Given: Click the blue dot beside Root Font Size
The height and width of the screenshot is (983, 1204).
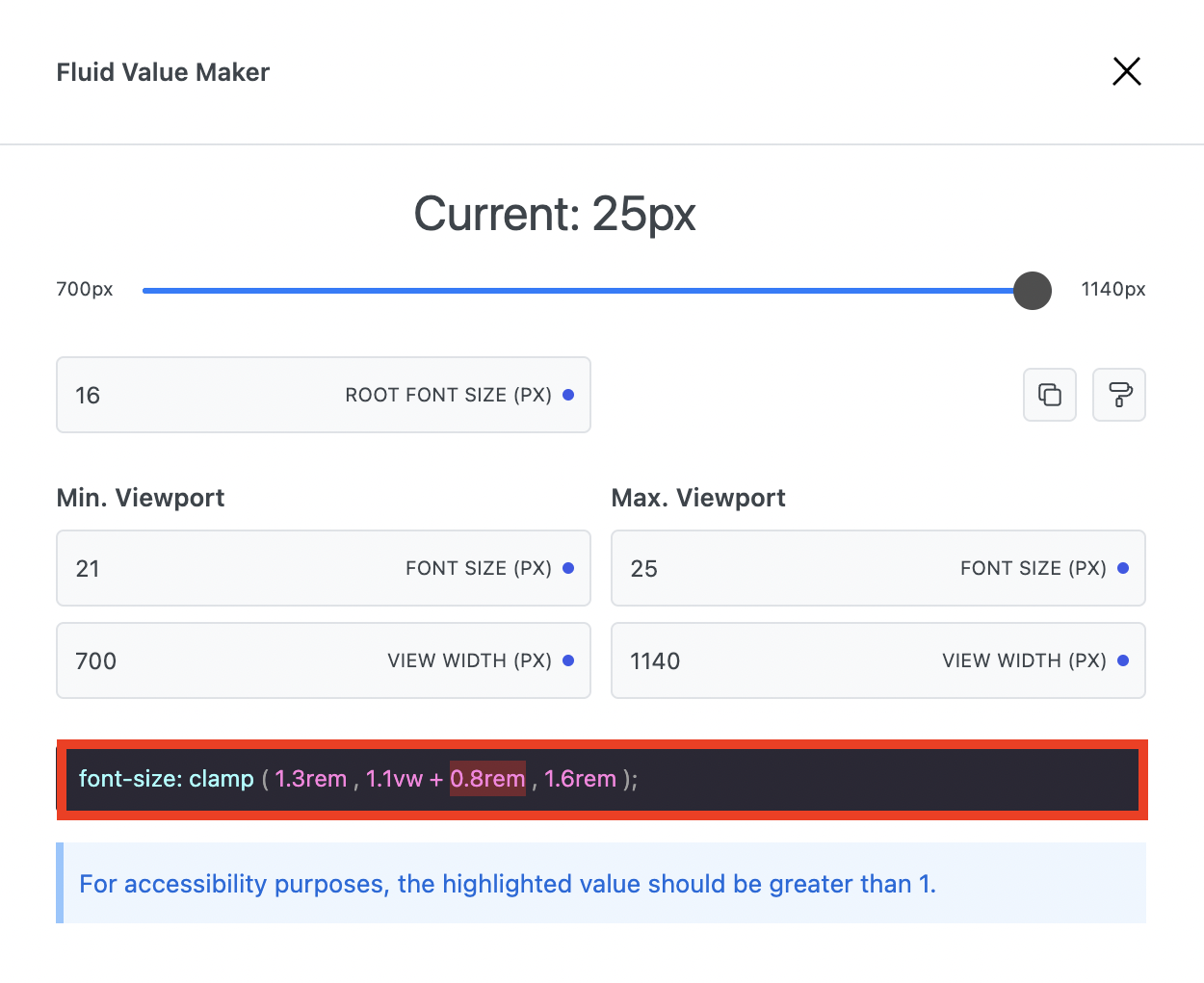Looking at the screenshot, I should click(568, 395).
